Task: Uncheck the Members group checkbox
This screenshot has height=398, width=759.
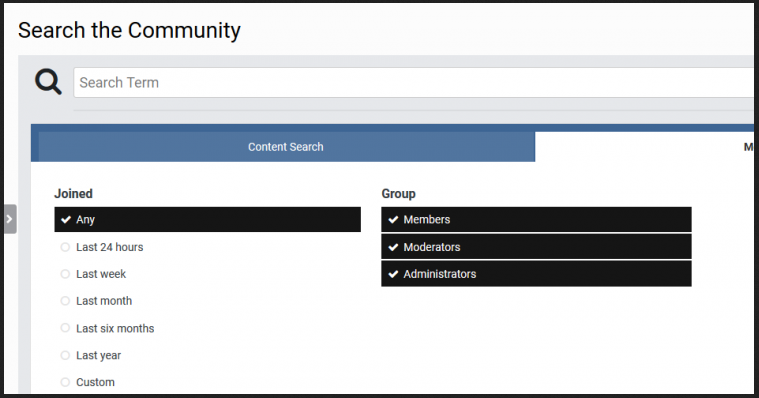Action: [536, 220]
